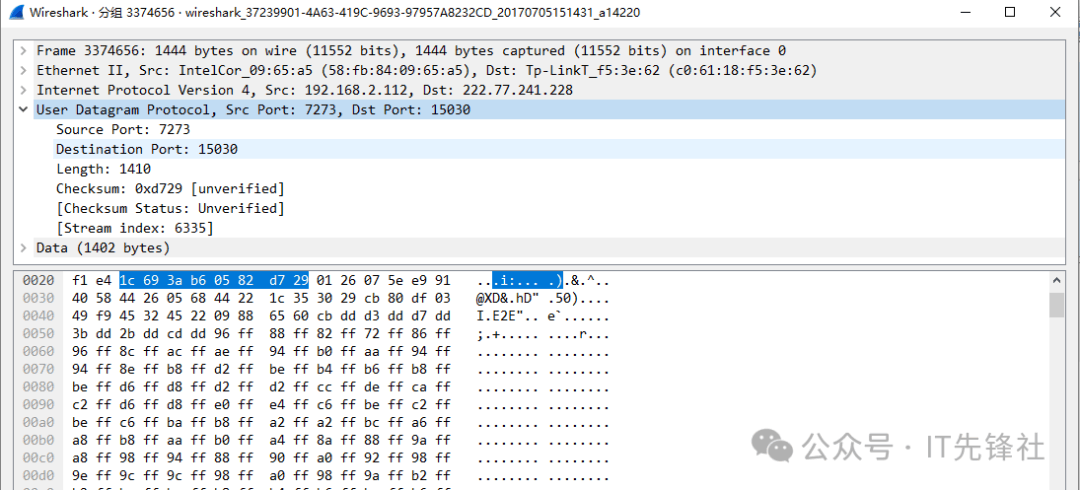Click the highlighted hex bytes in row 0020
1080x490 pixels.
(213, 281)
